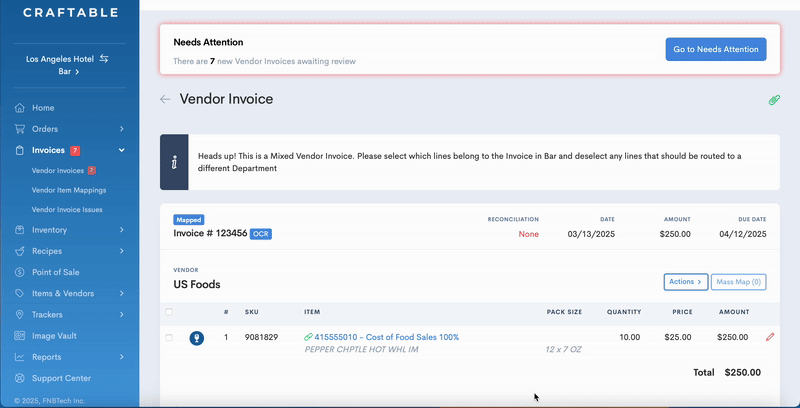Click the green paperclip attachment icon

[x=773, y=100]
